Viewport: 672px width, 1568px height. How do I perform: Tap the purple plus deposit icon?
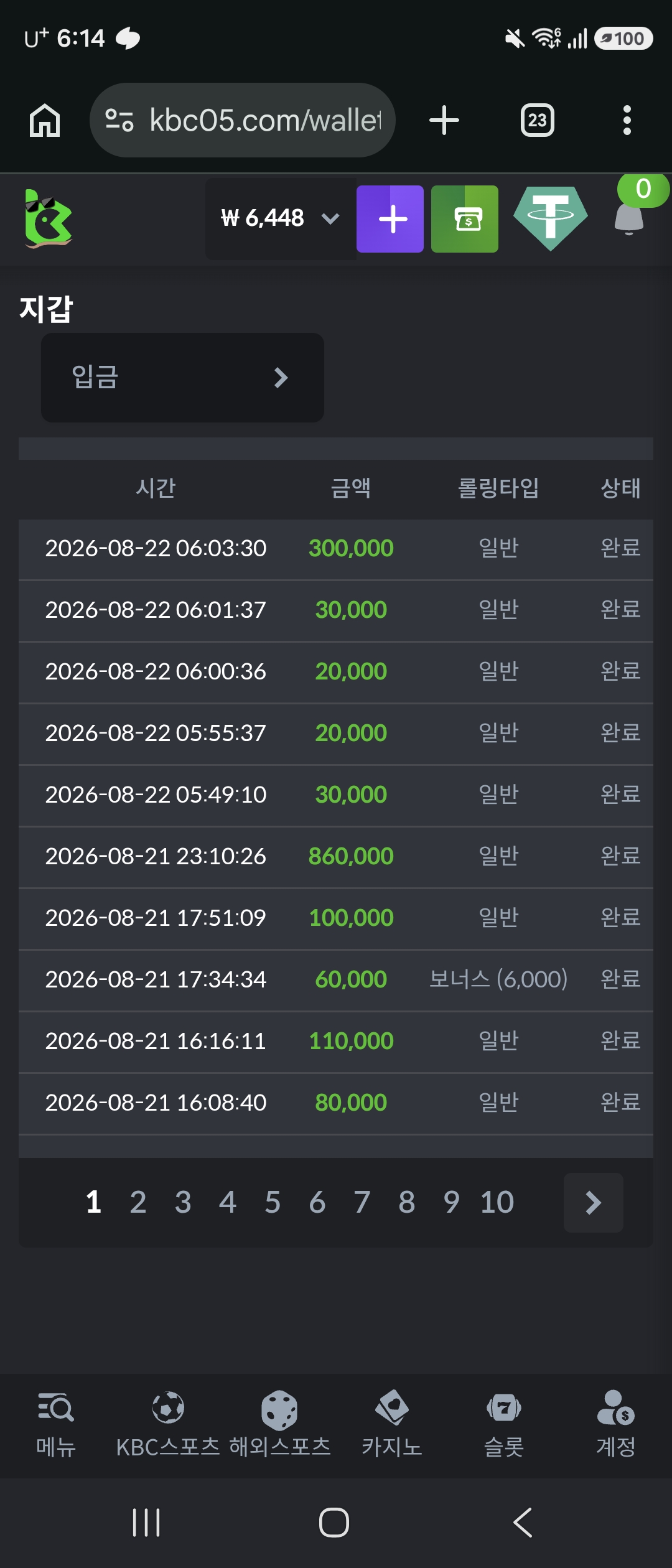390,219
